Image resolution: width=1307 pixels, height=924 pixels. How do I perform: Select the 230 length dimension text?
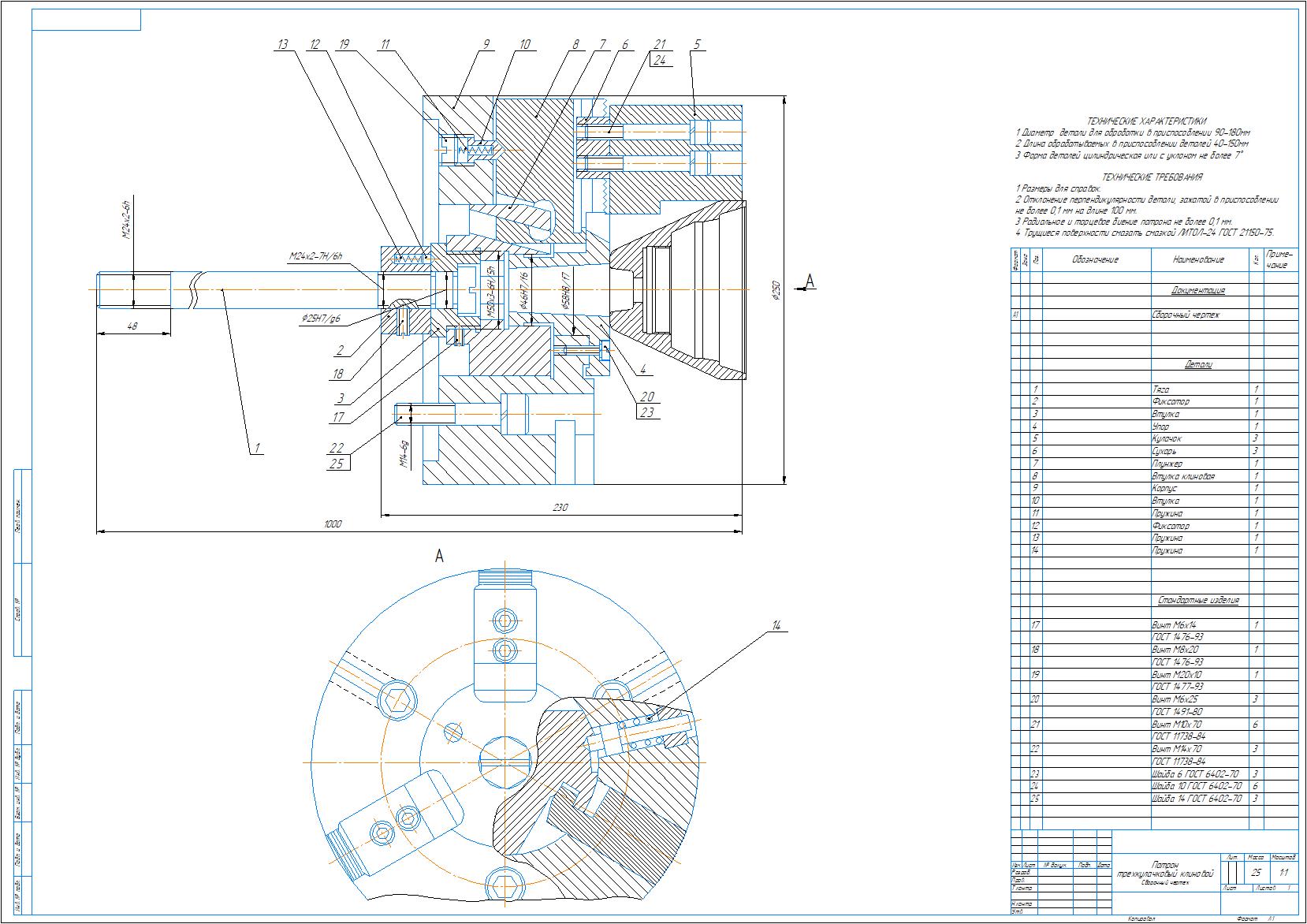560,508
